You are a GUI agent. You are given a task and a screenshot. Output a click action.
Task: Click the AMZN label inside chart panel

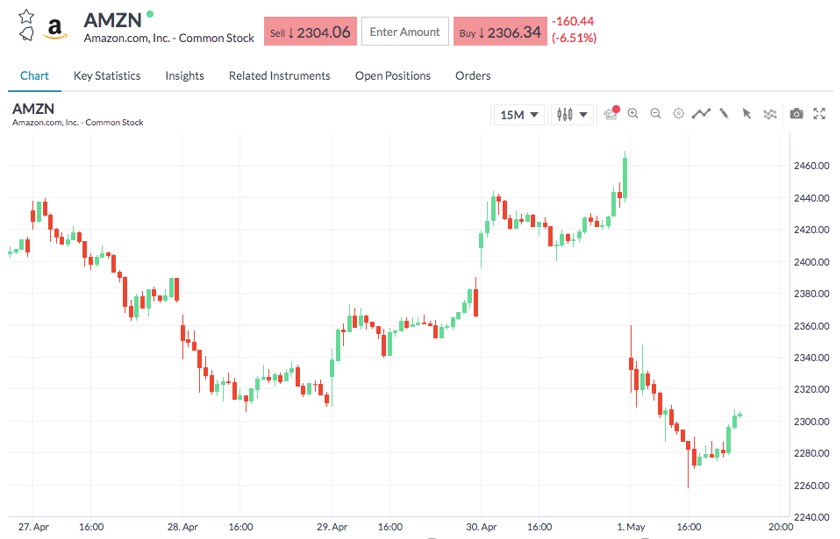pos(33,109)
